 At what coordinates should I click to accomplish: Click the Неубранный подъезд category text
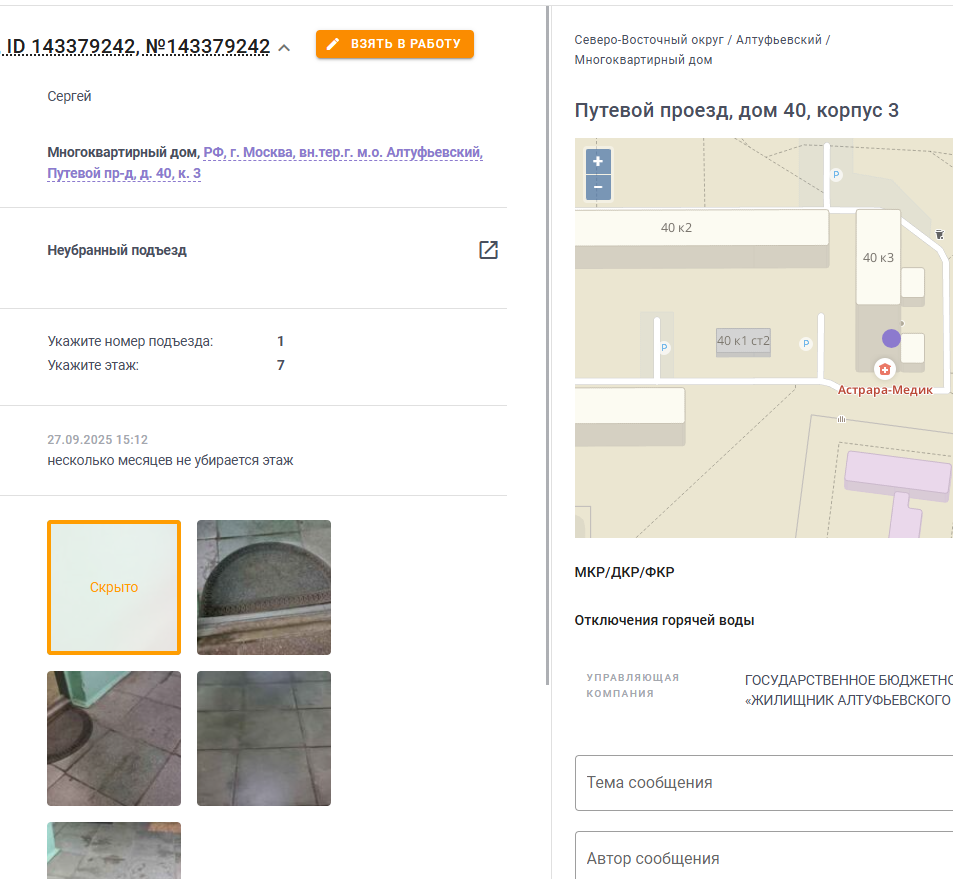point(117,250)
